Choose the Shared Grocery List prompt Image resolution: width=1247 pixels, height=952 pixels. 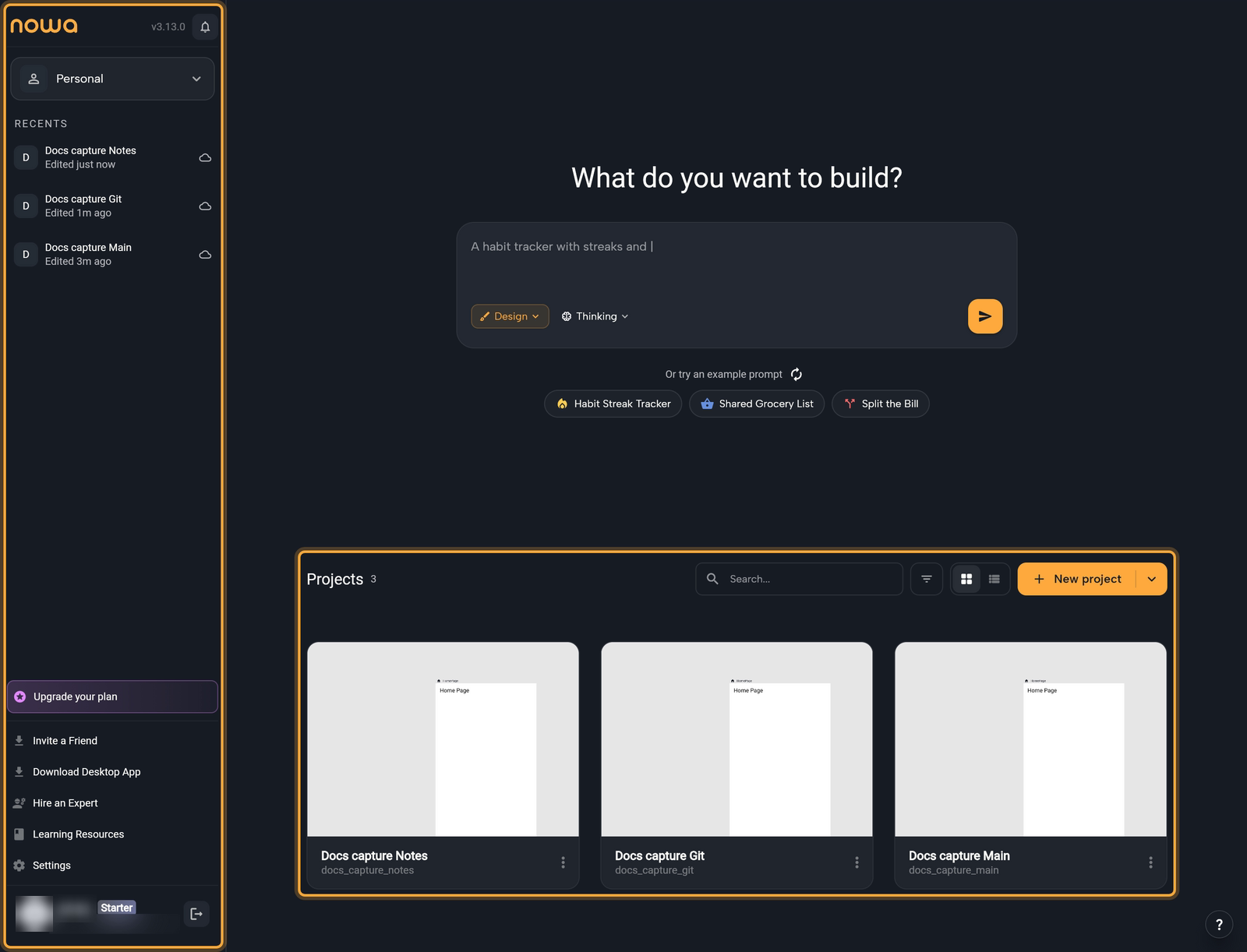(x=757, y=404)
